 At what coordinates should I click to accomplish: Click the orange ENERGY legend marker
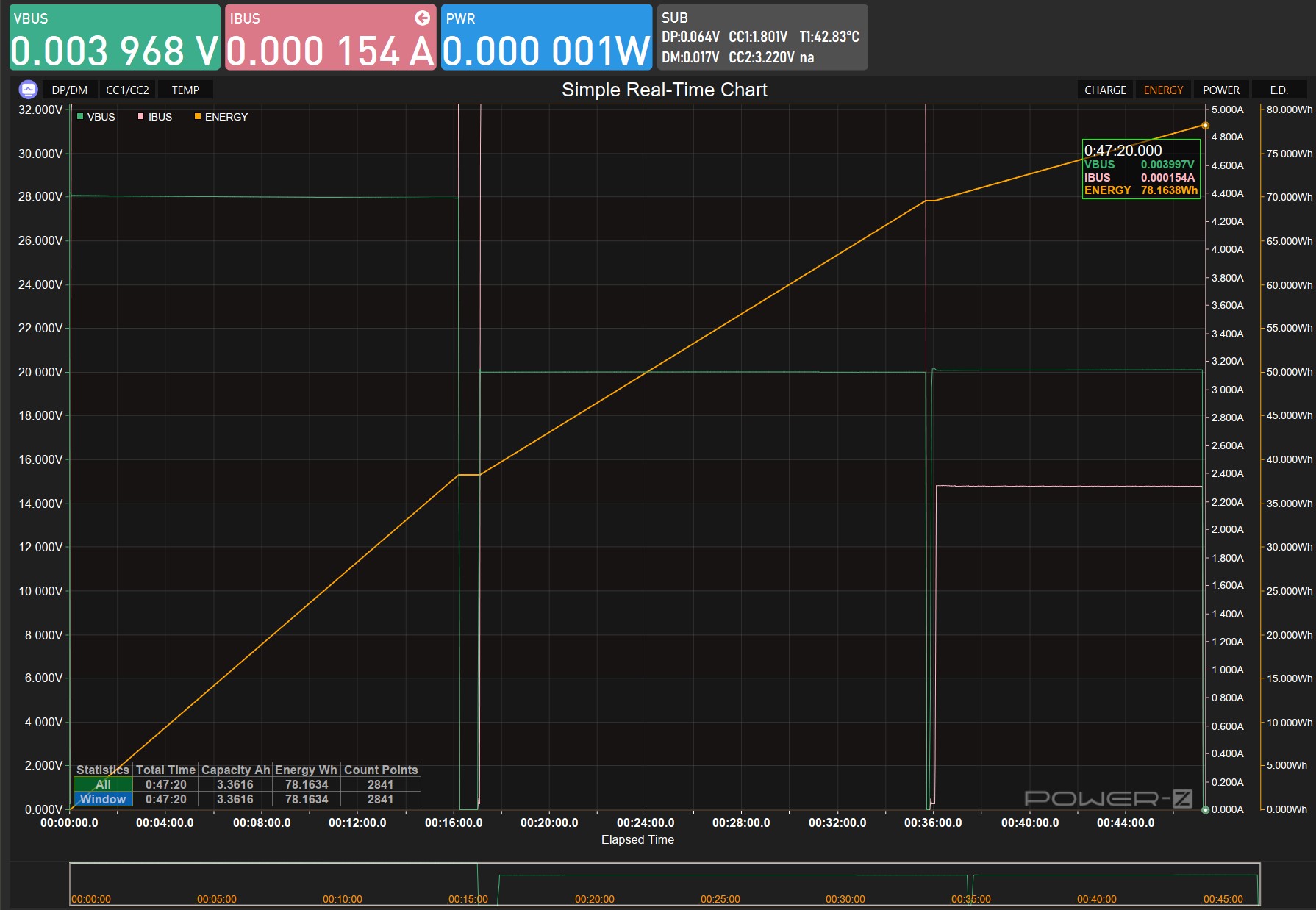pos(198,117)
